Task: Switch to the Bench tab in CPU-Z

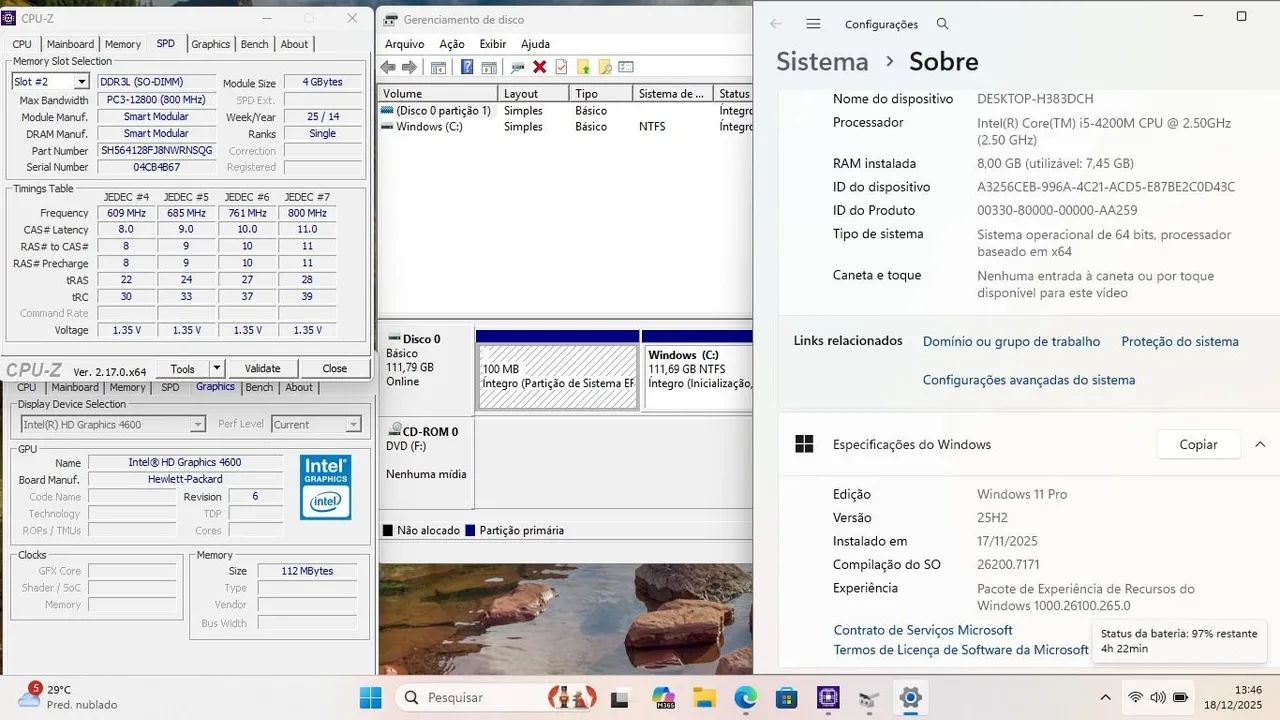Action: (254, 43)
